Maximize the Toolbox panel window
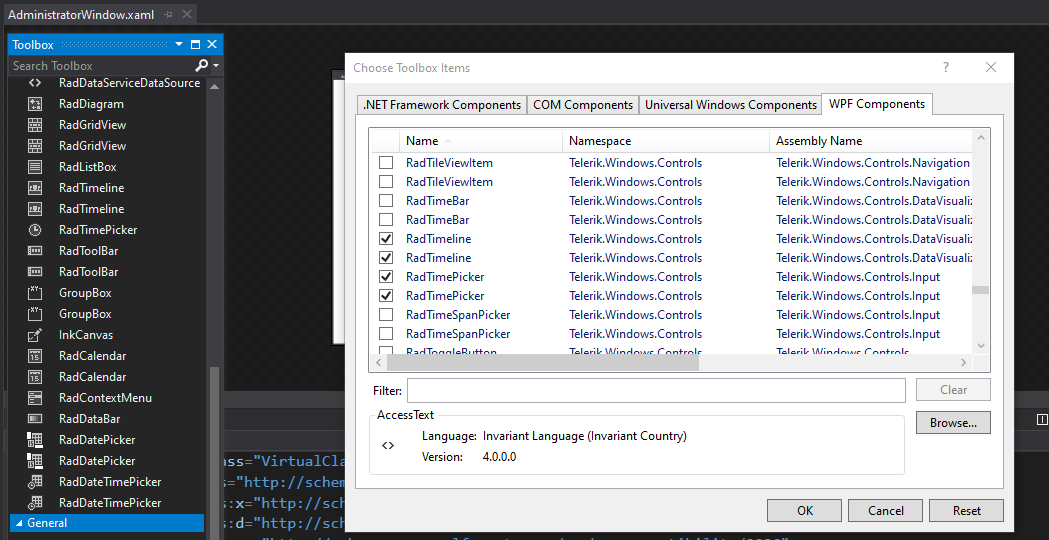 tap(195, 45)
